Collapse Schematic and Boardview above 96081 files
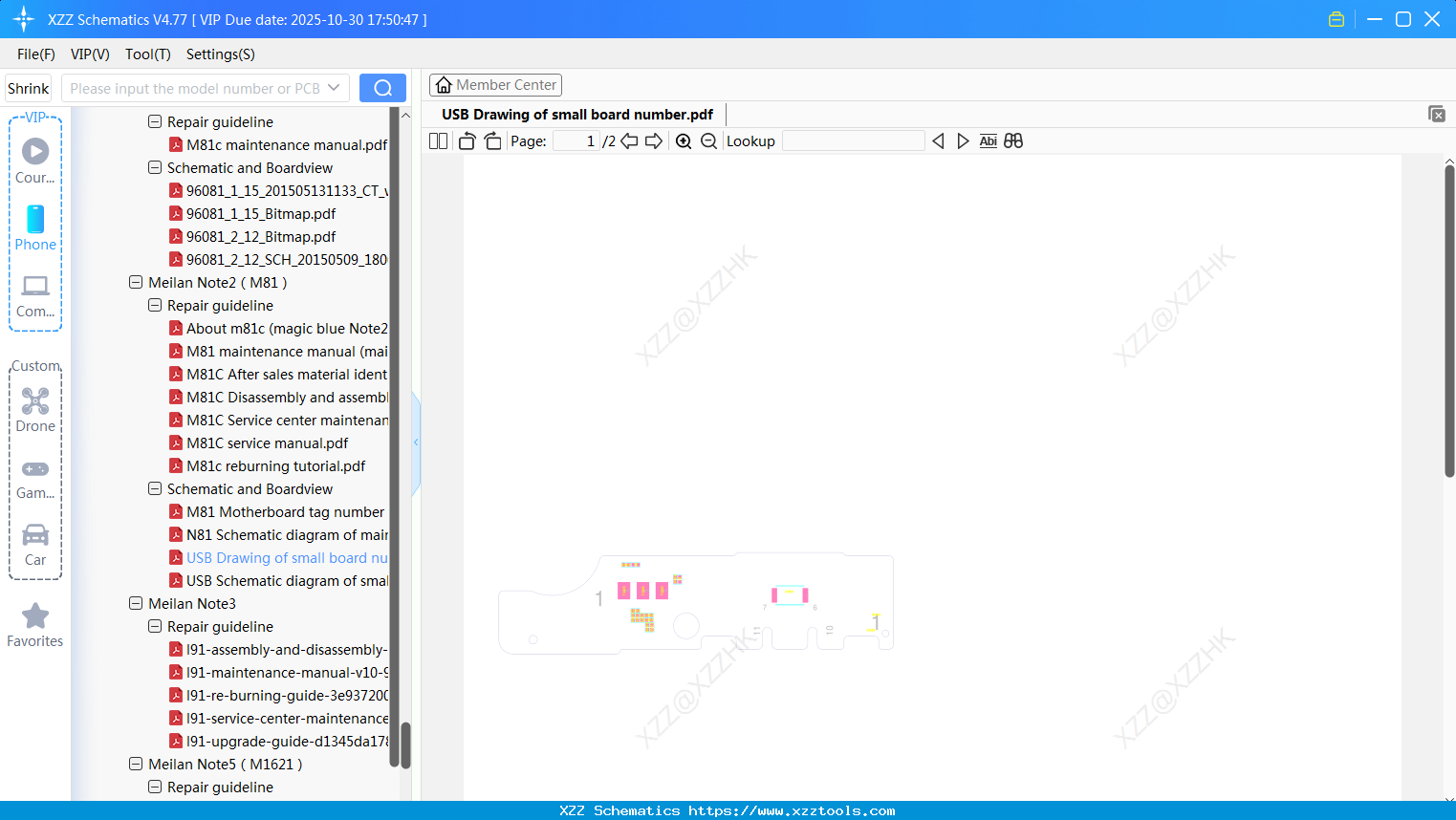Screen dimensions: 1456x820 (x=155, y=167)
